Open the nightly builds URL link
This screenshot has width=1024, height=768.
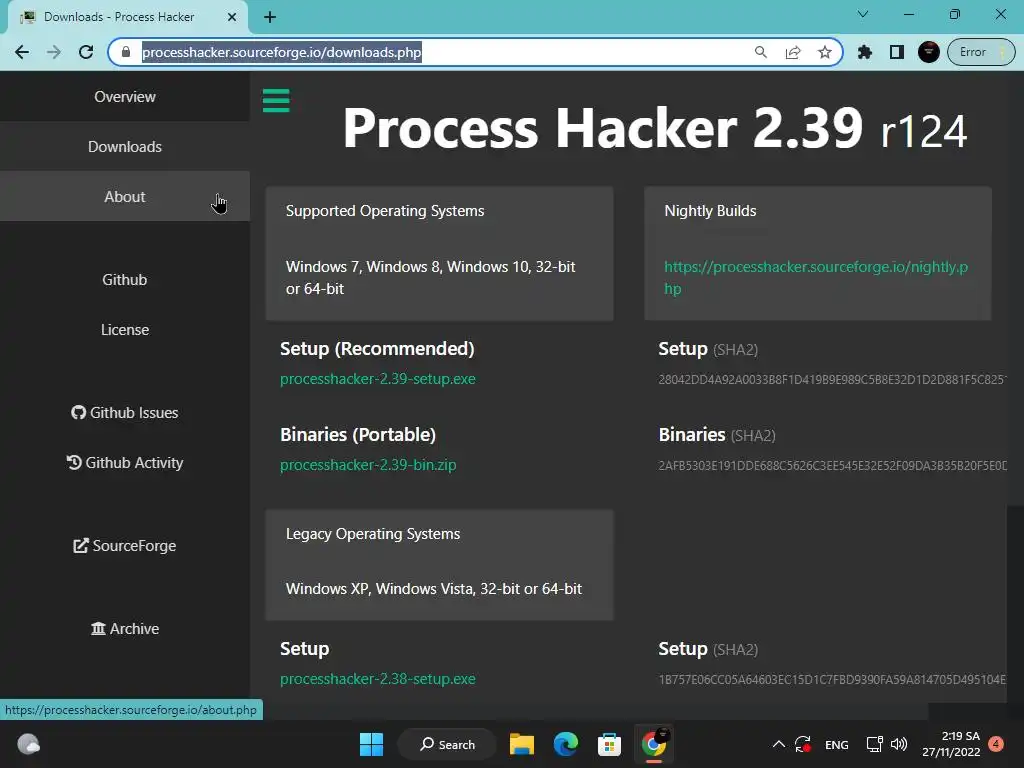click(816, 278)
